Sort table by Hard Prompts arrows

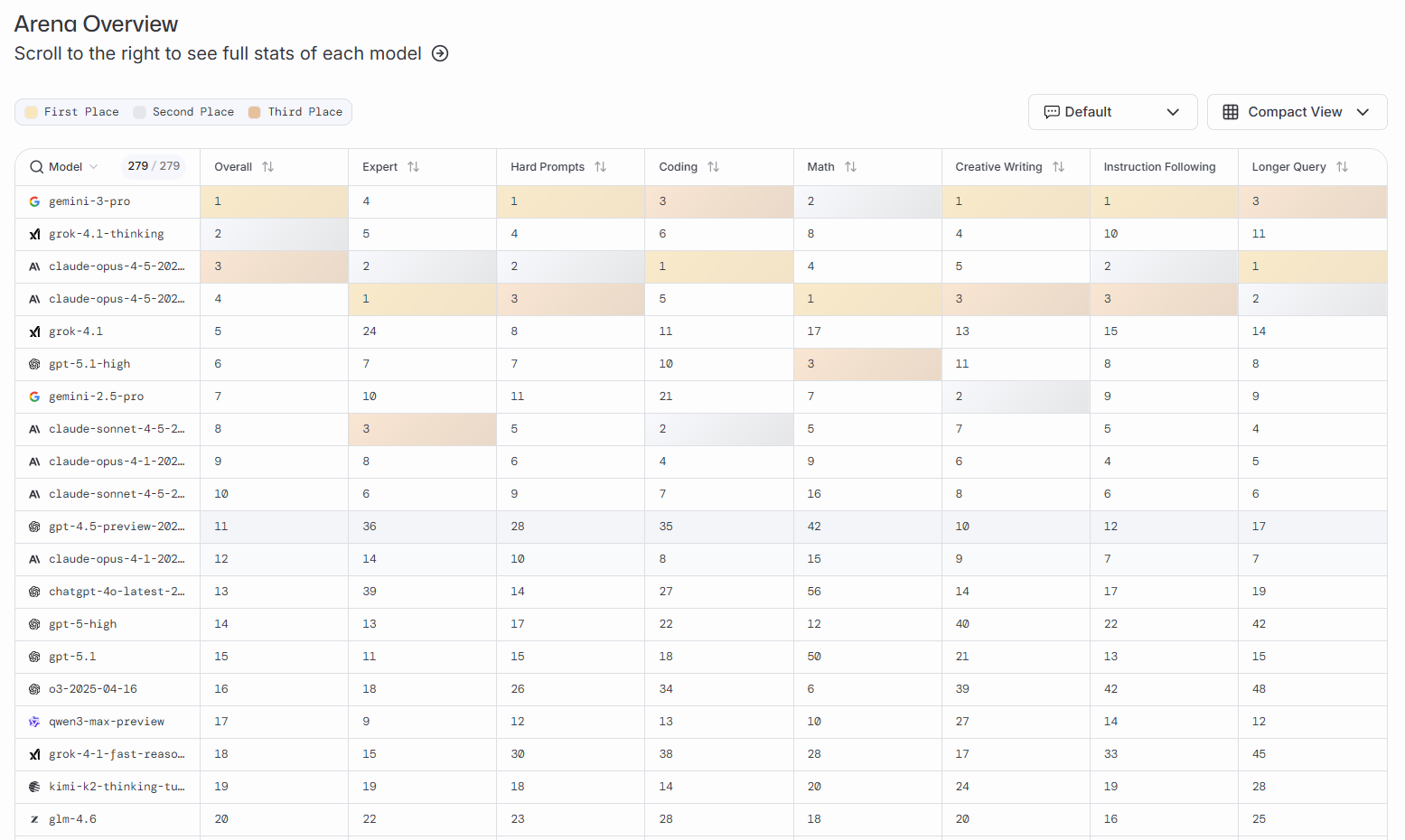[x=600, y=167]
